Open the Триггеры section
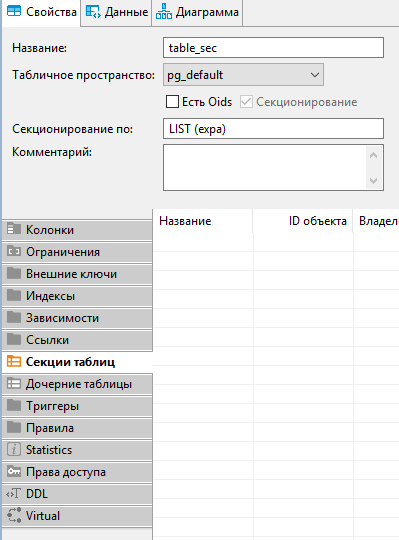This screenshot has width=399, height=540. click(77, 406)
